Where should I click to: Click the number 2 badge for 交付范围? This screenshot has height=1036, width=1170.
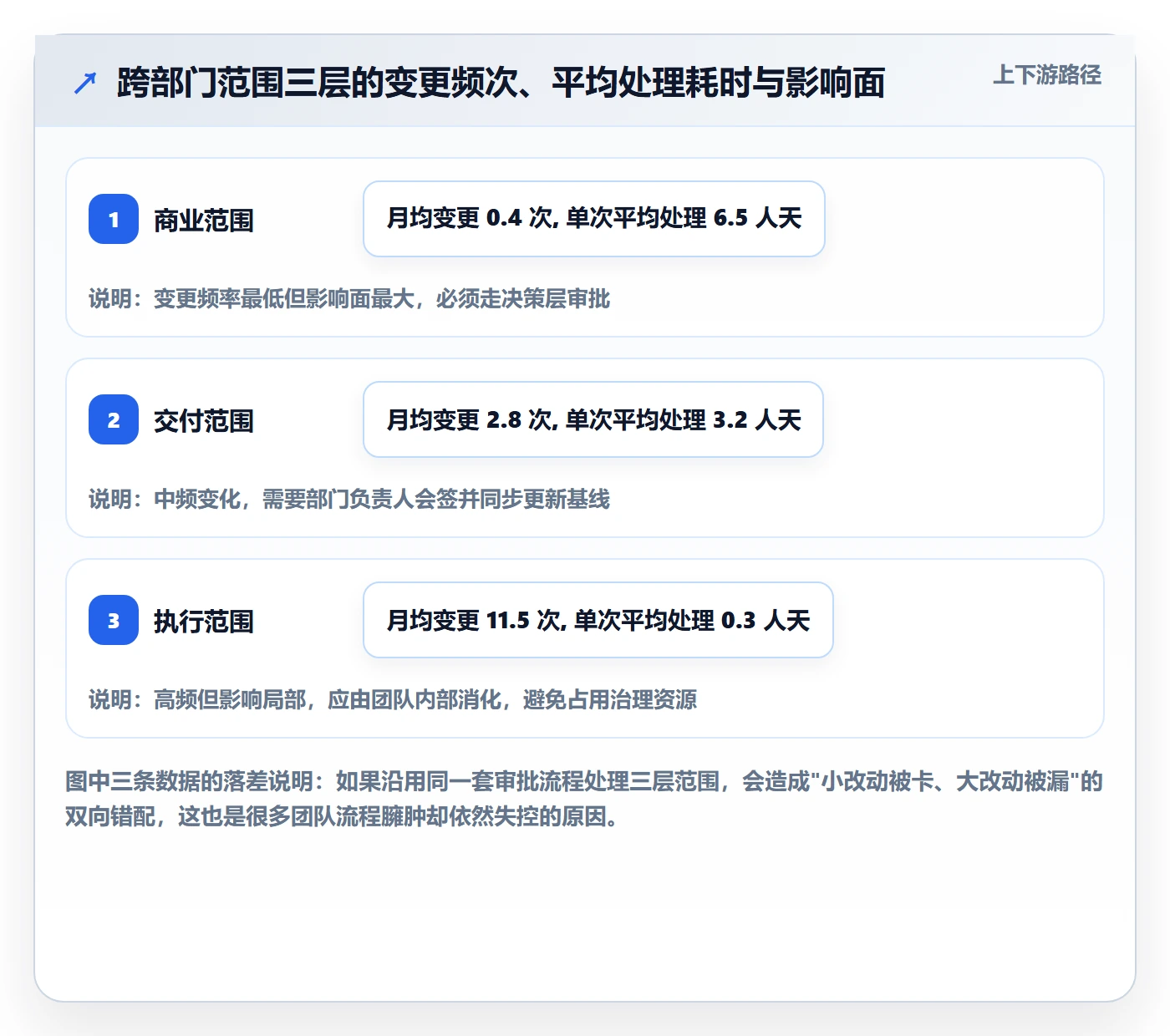(114, 419)
